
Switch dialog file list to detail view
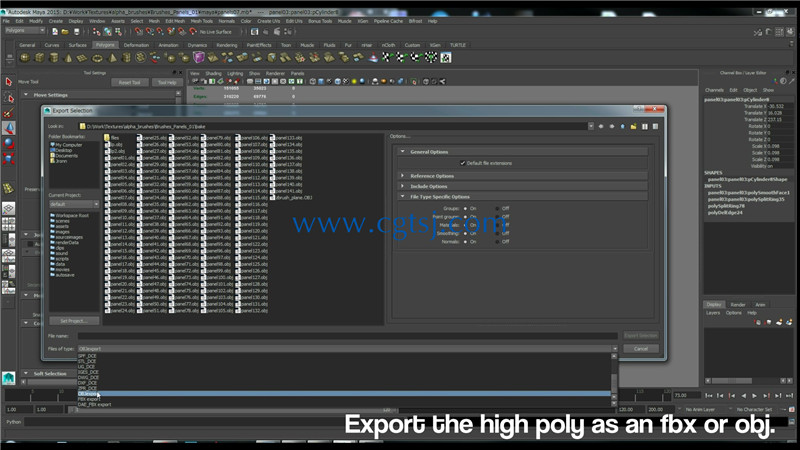[x=655, y=126]
